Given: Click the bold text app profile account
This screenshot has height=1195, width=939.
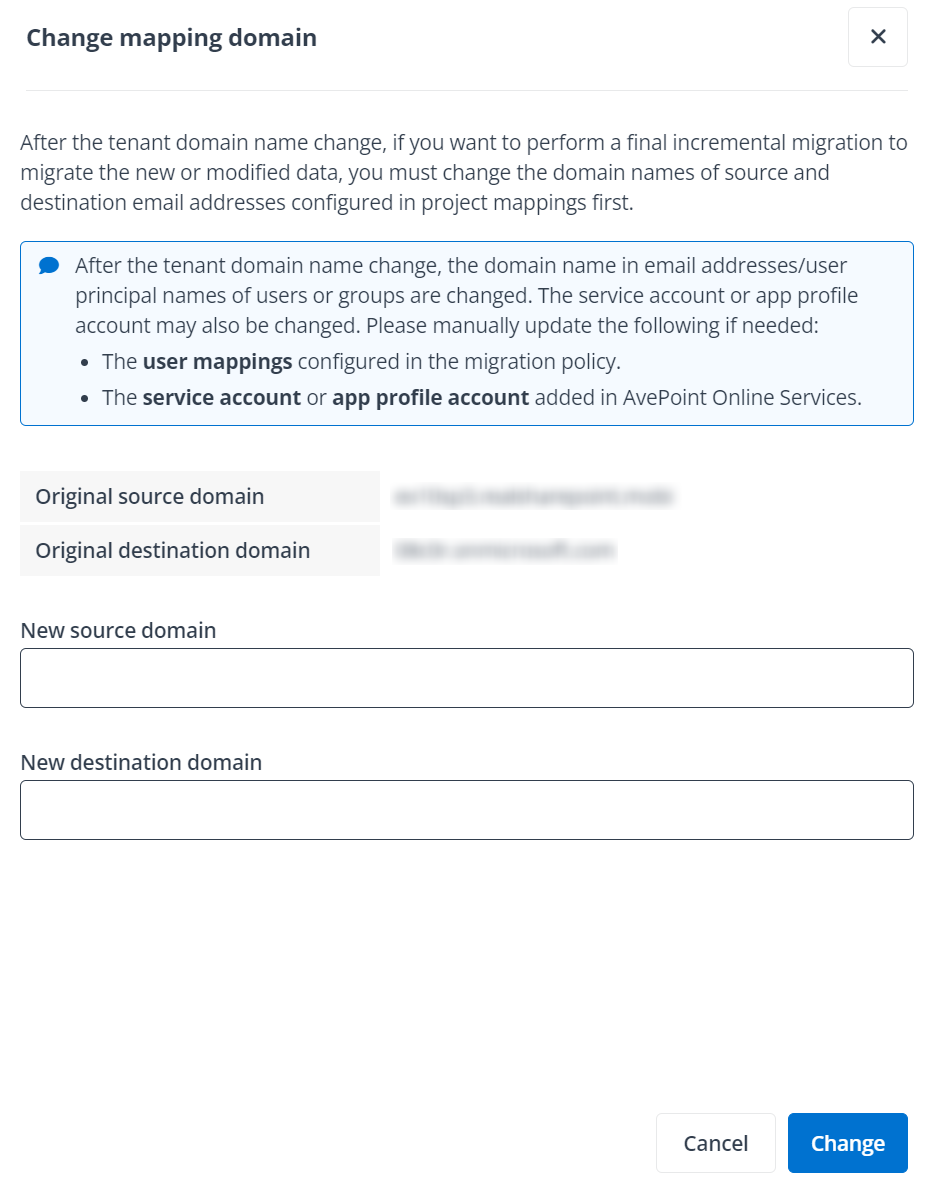Looking at the screenshot, I should click(x=430, y=397).
